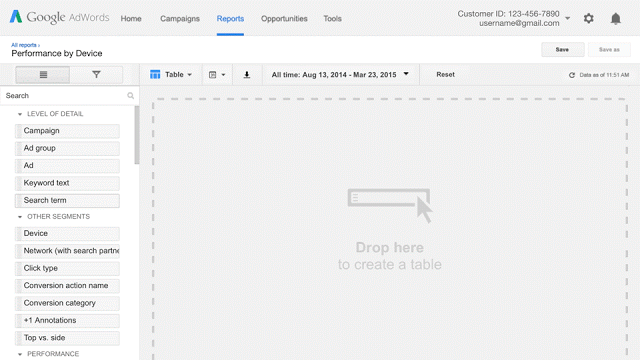This screenshot has width=640, height=360.
Task: Collapse the LEVEL OF DETAIL section
Action: (20, 114)
